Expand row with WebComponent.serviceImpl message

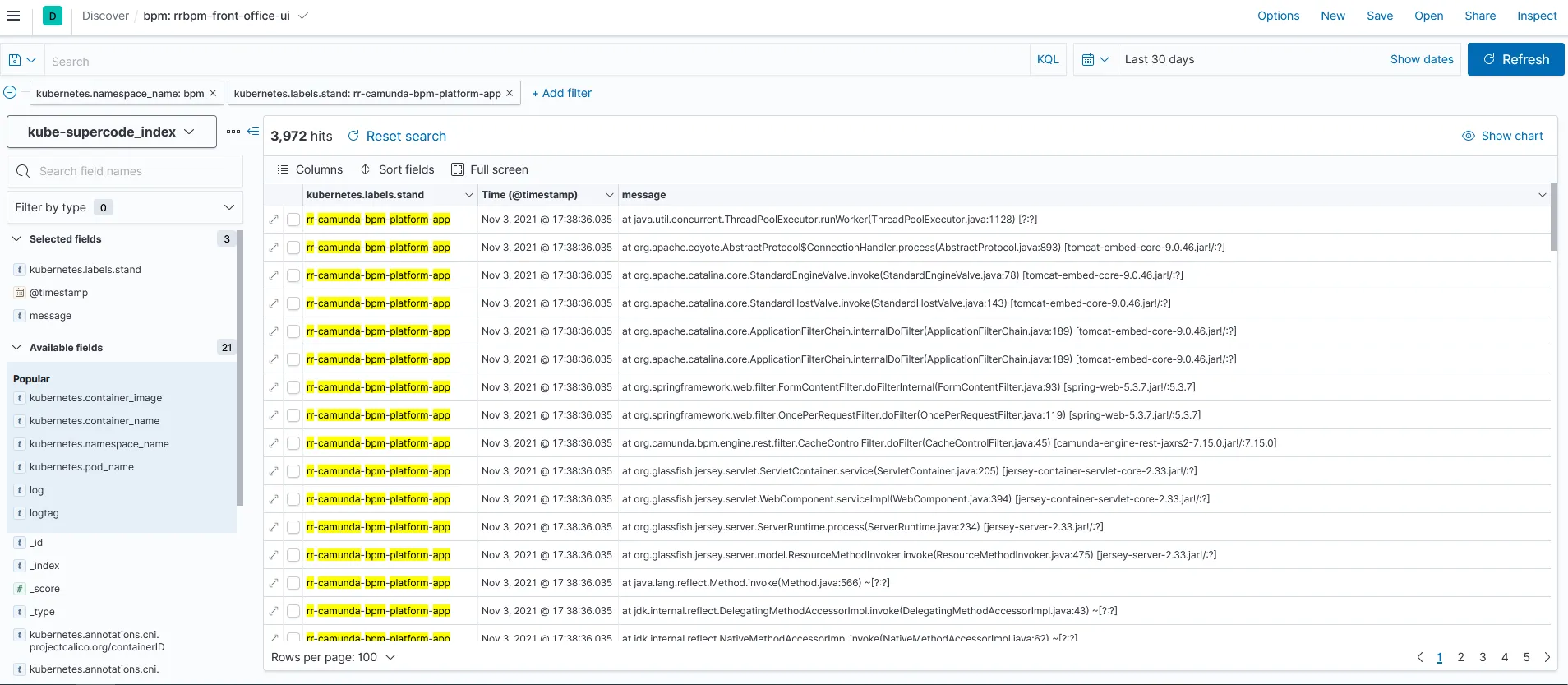click(274, 499)
